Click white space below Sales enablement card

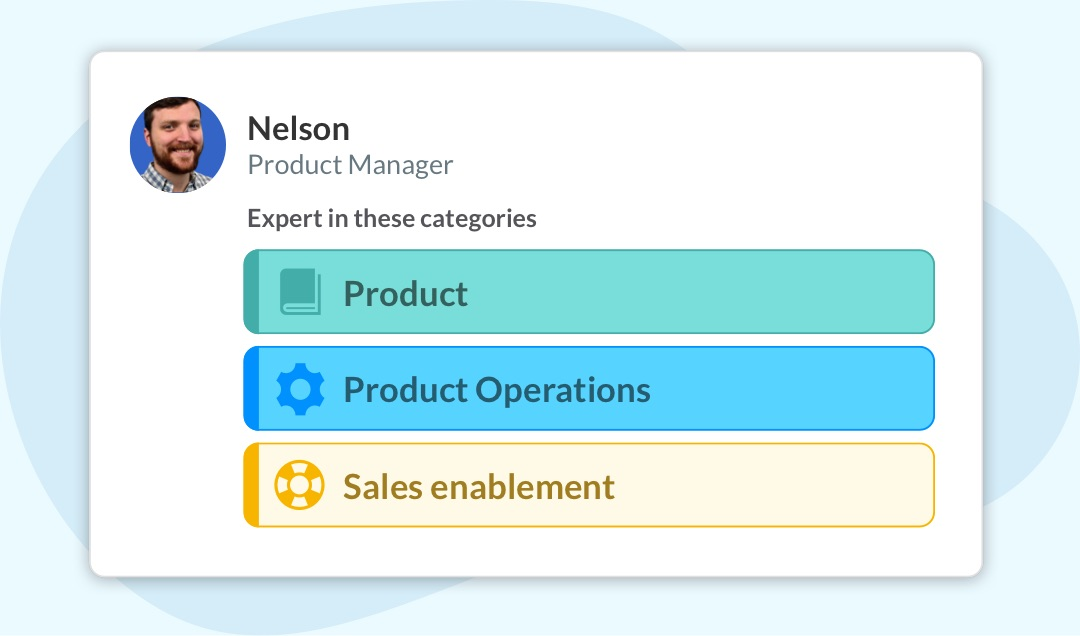tap(589, 551)
